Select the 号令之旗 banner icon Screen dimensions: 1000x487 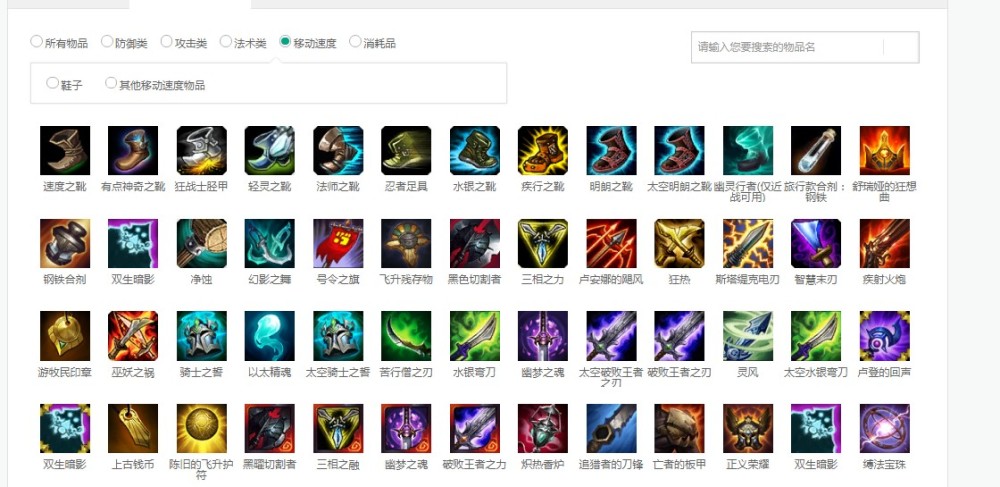point(338,244)
